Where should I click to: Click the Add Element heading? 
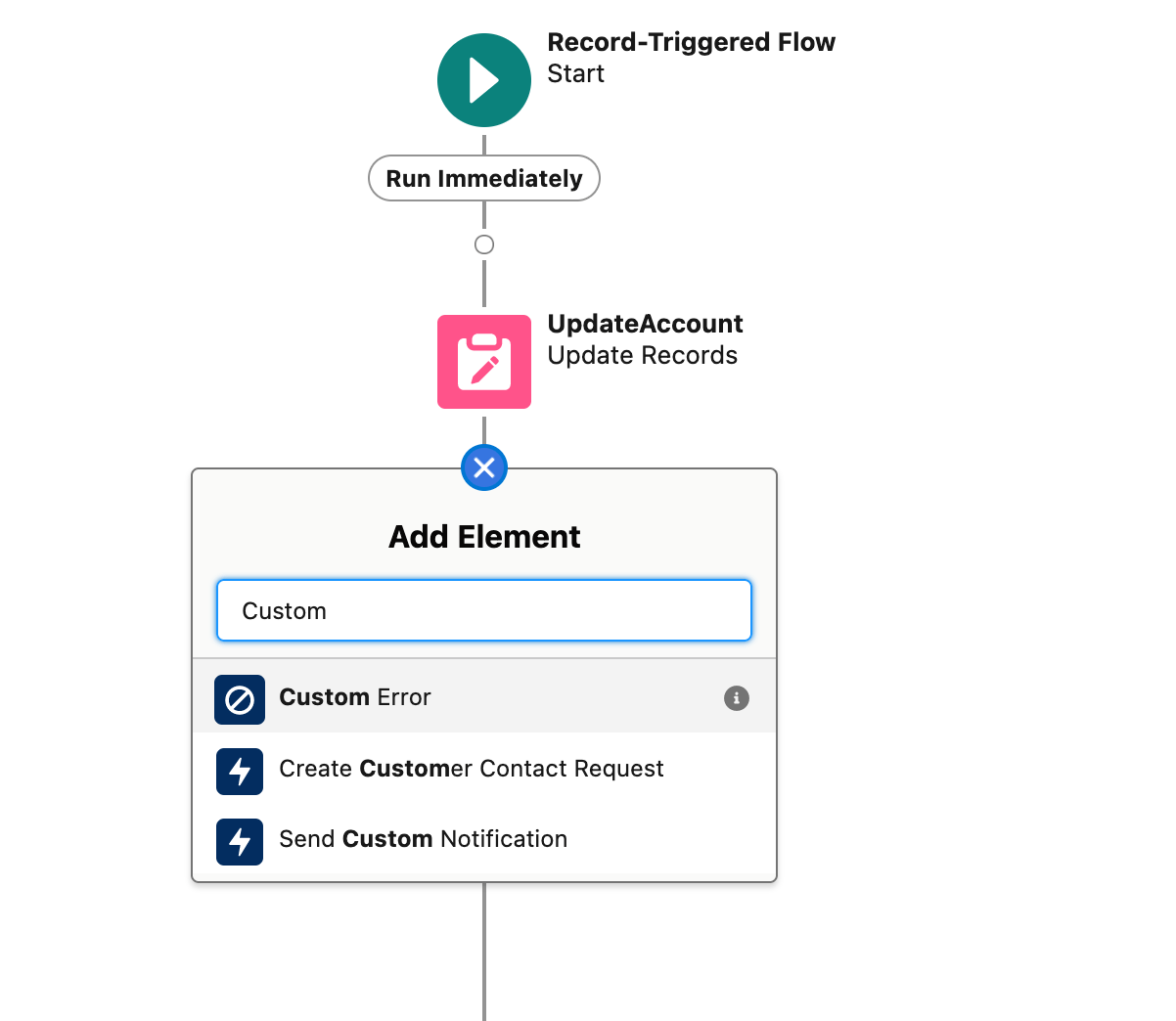pyautogui.click(x=483, y=537)
